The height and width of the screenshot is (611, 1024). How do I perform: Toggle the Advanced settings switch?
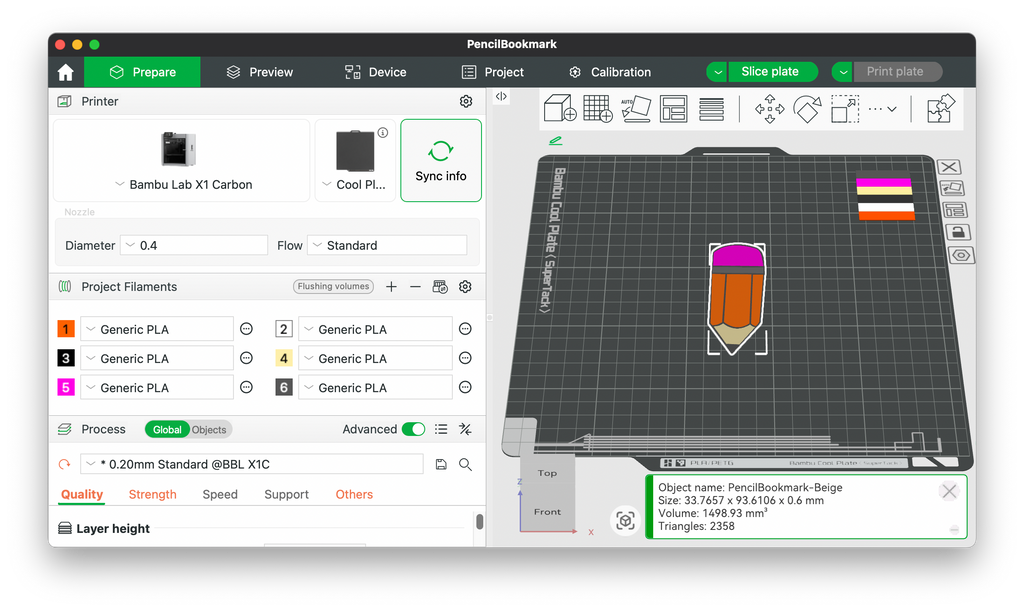coord(413,429)
